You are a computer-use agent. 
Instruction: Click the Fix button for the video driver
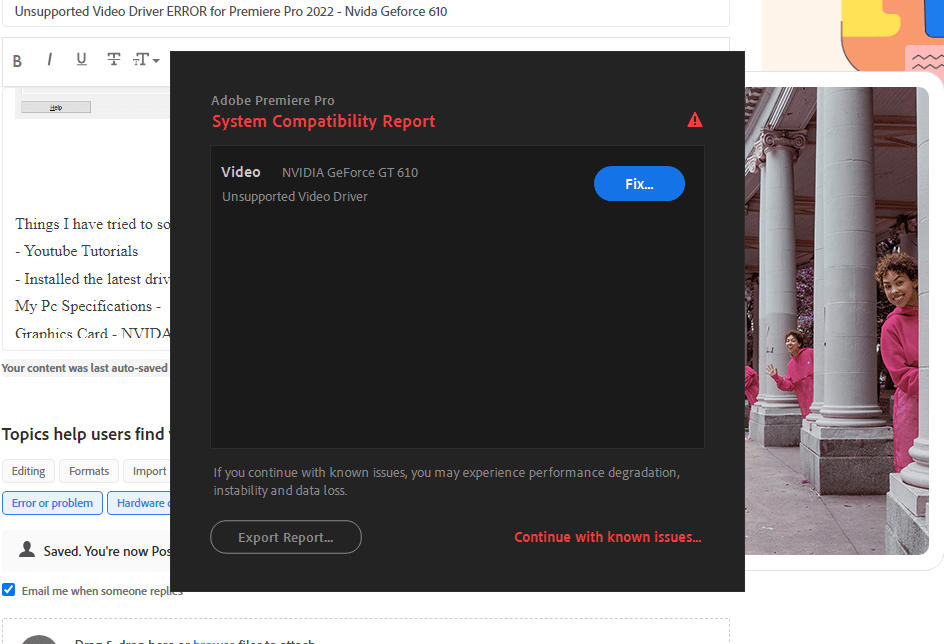pyautogui.click(x=639, y=183)
